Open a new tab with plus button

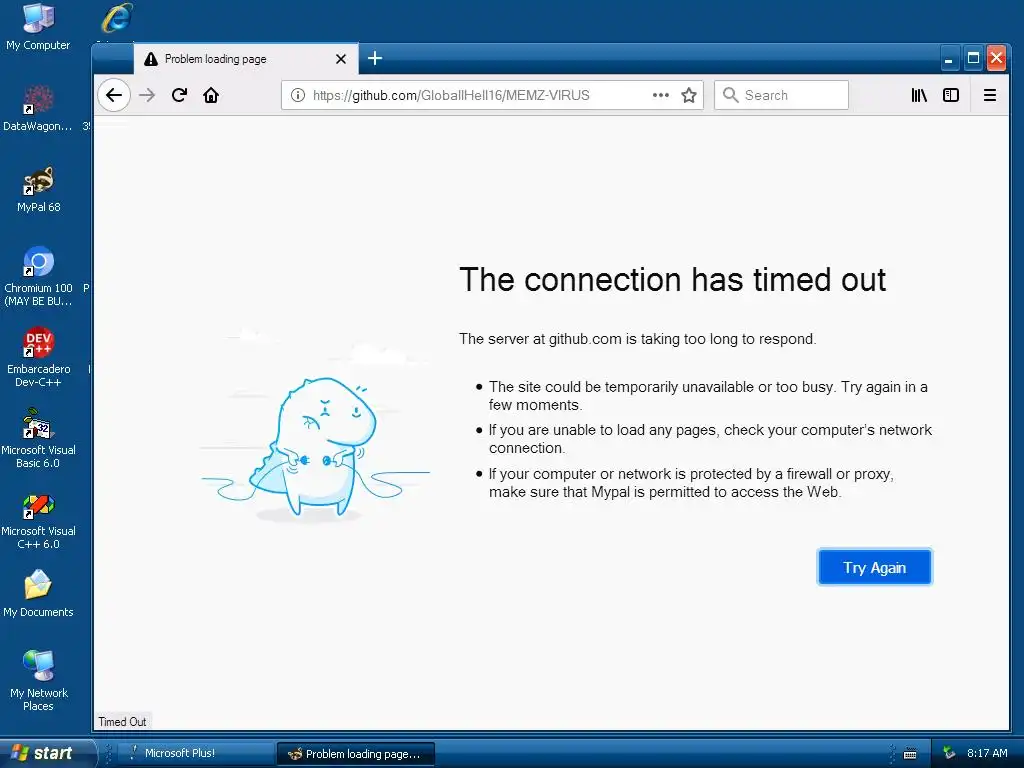(375, 58)
